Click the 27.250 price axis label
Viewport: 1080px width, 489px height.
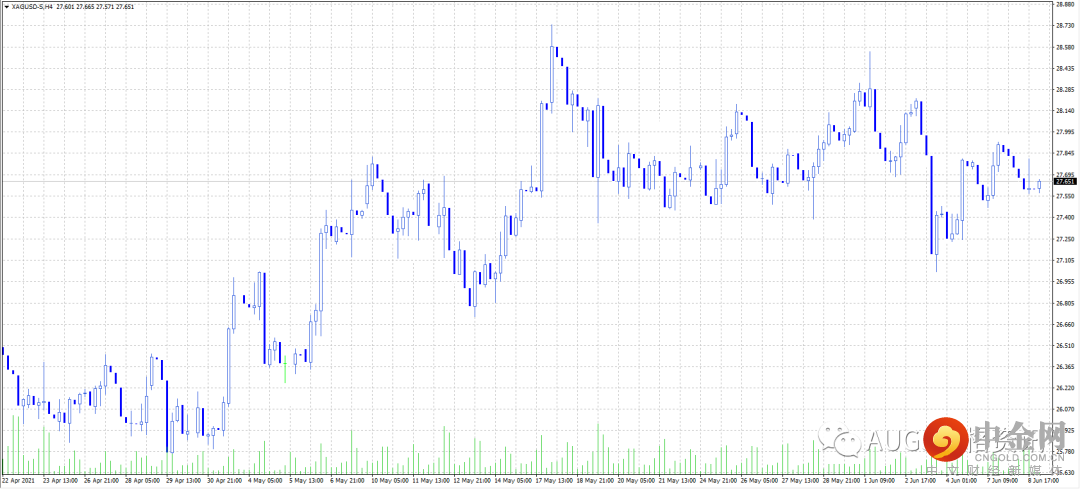1065,239
